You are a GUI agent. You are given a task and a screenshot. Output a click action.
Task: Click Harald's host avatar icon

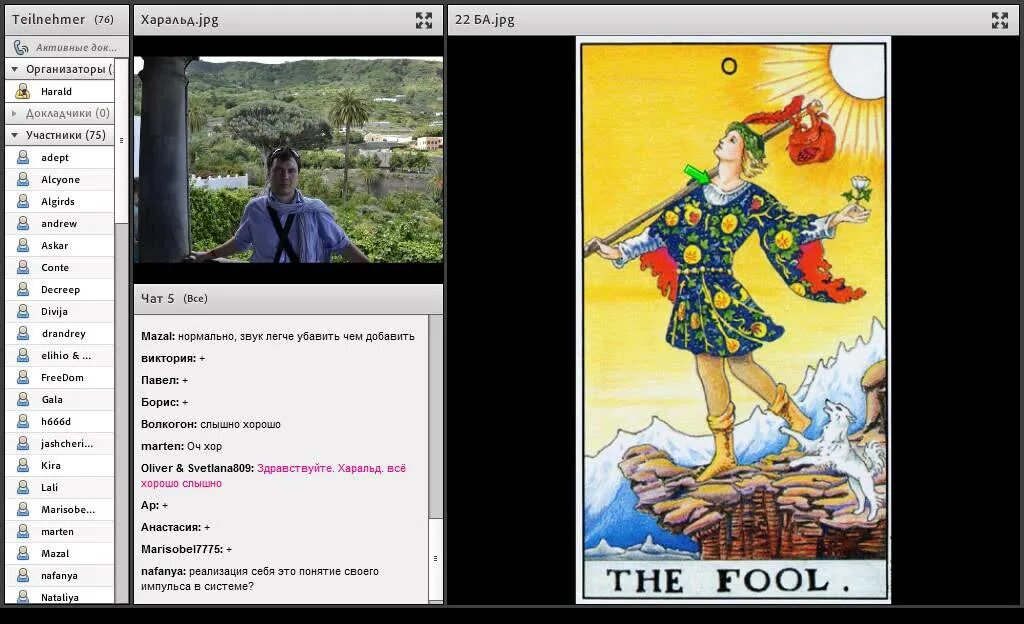tap(23, 91)
